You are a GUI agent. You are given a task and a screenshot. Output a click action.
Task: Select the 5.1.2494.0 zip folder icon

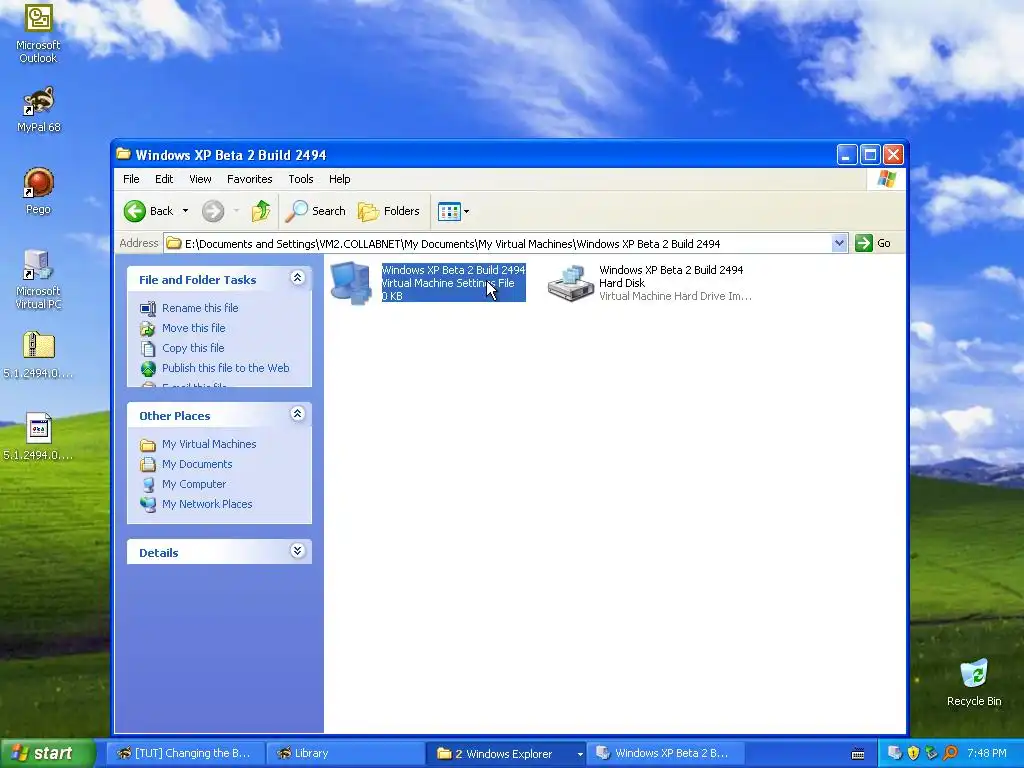click(38, 355)
